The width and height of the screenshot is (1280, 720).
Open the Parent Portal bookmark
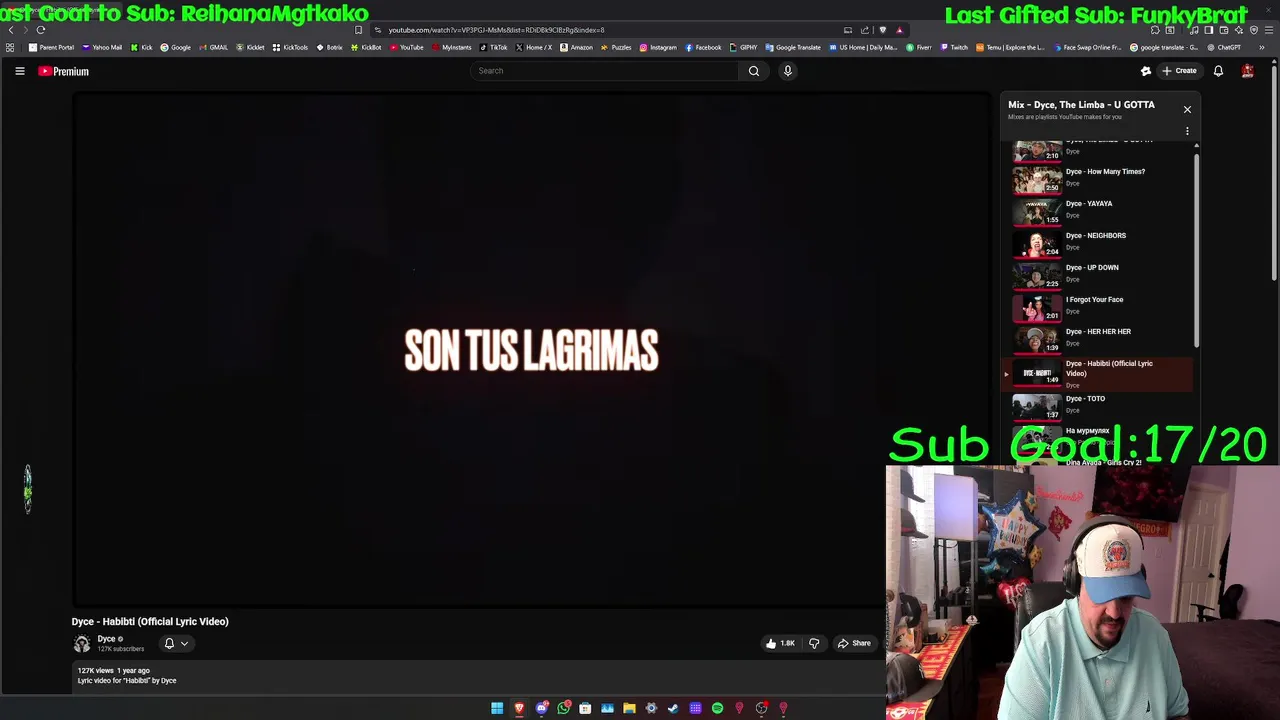pyautogui.click(x=52, y=47)
